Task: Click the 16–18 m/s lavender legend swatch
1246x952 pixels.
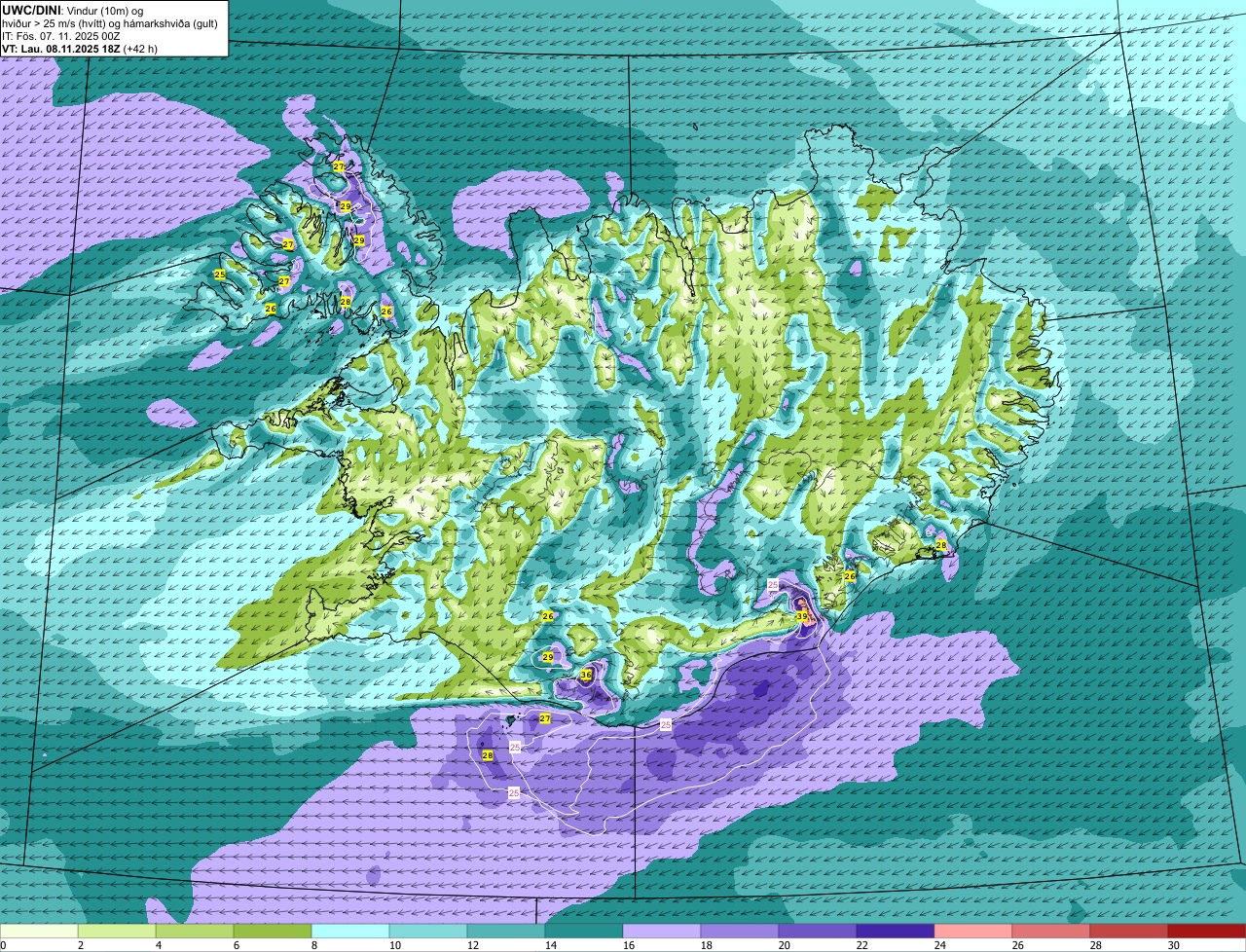Action: pyautogui.click(x=662, y=932)
